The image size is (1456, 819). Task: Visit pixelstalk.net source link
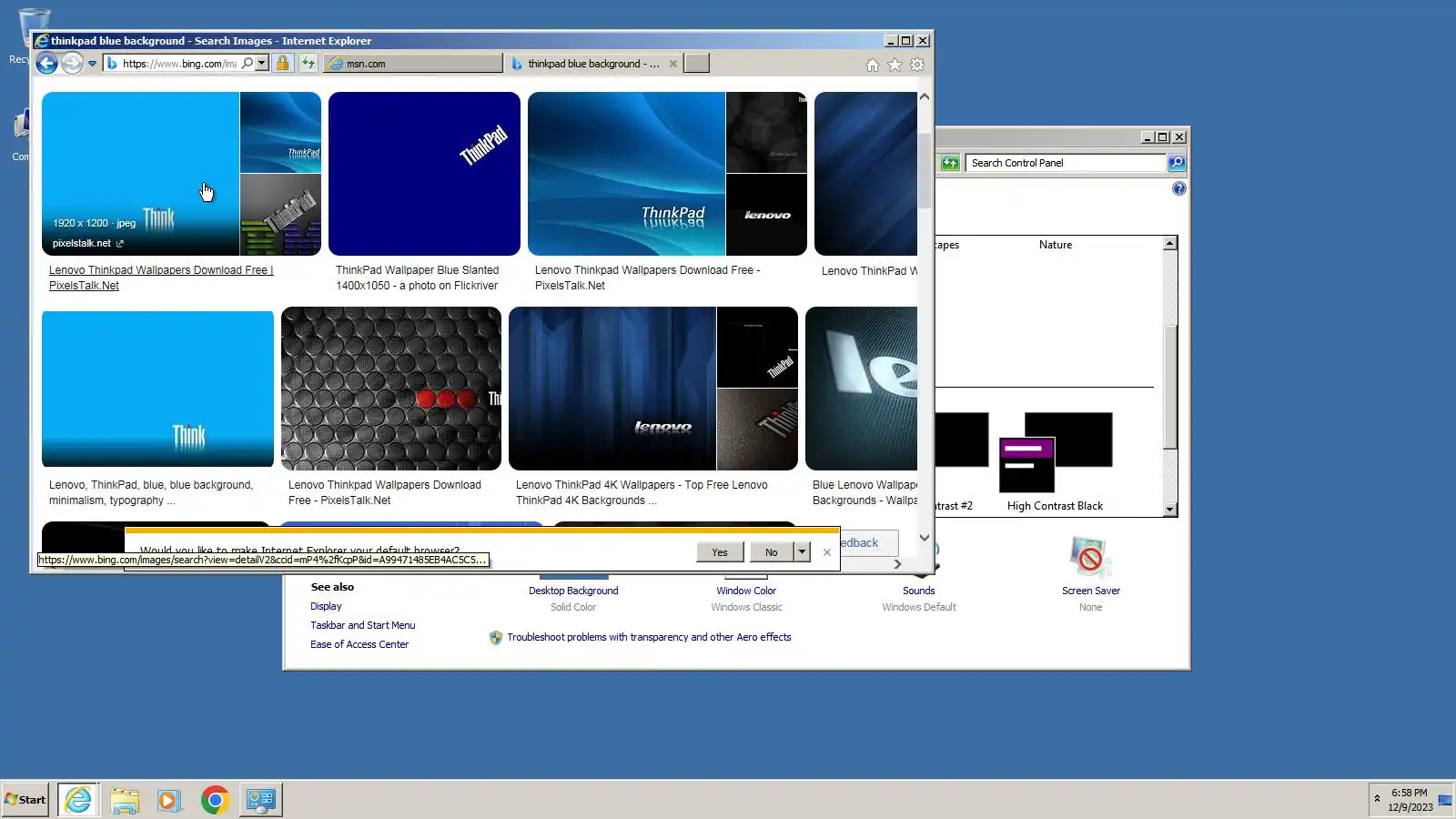point(87,243)
